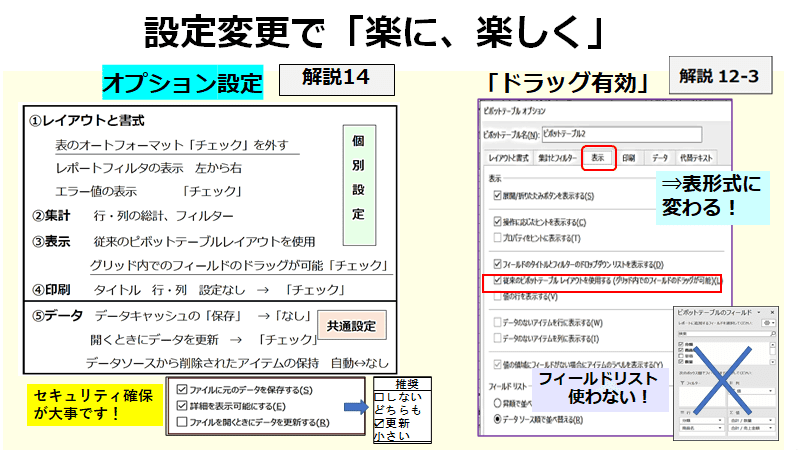Click the field list scroll-up arrow
The image size is (809, 450).
(773, 344)
